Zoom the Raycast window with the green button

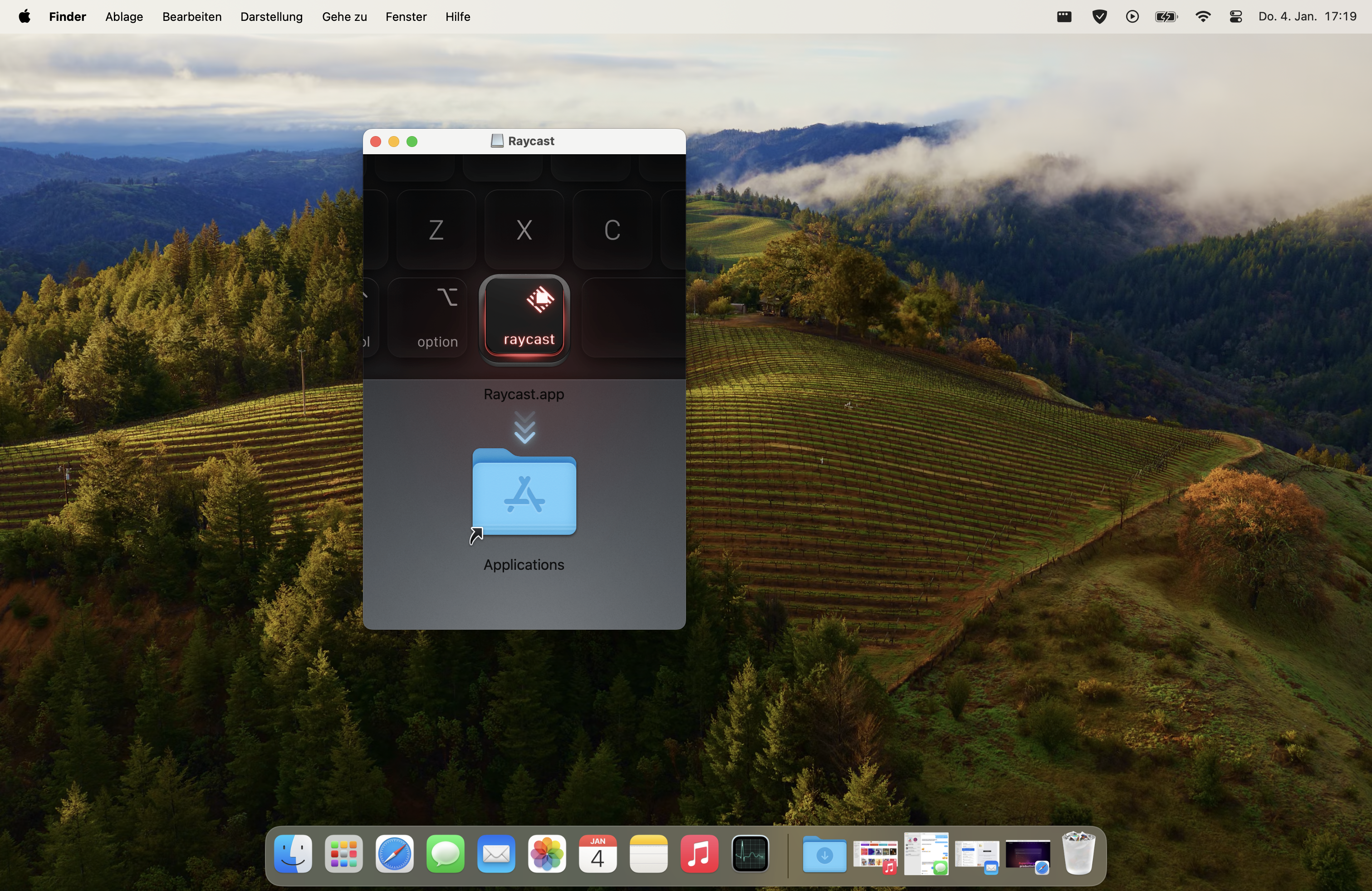click(412, 142)
